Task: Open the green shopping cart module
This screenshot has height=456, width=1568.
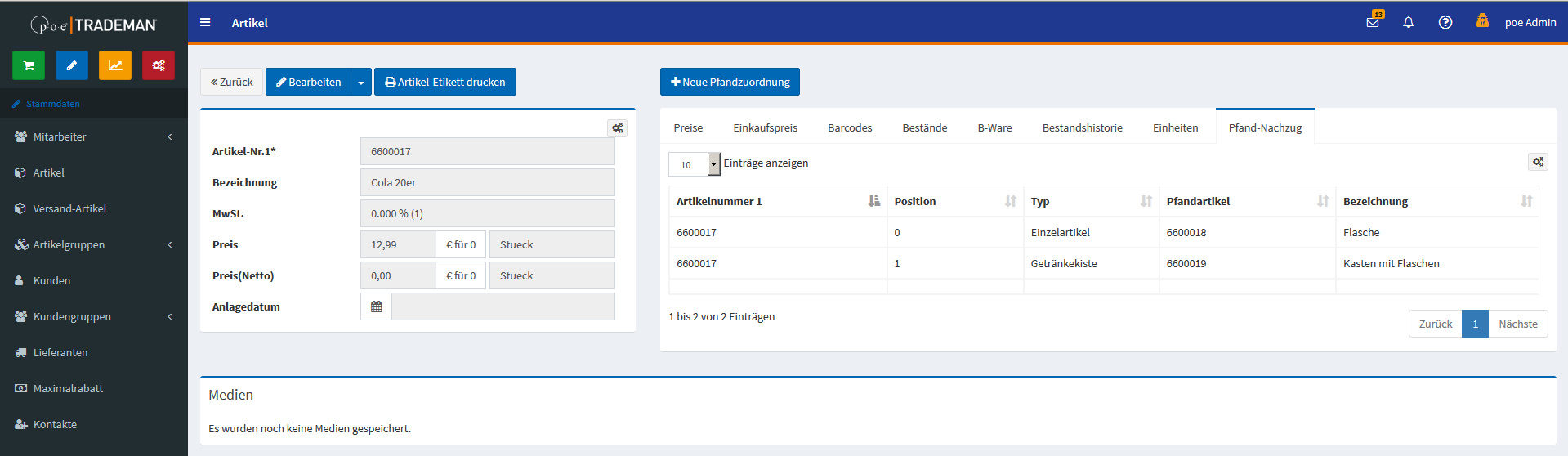Action: 29,65
